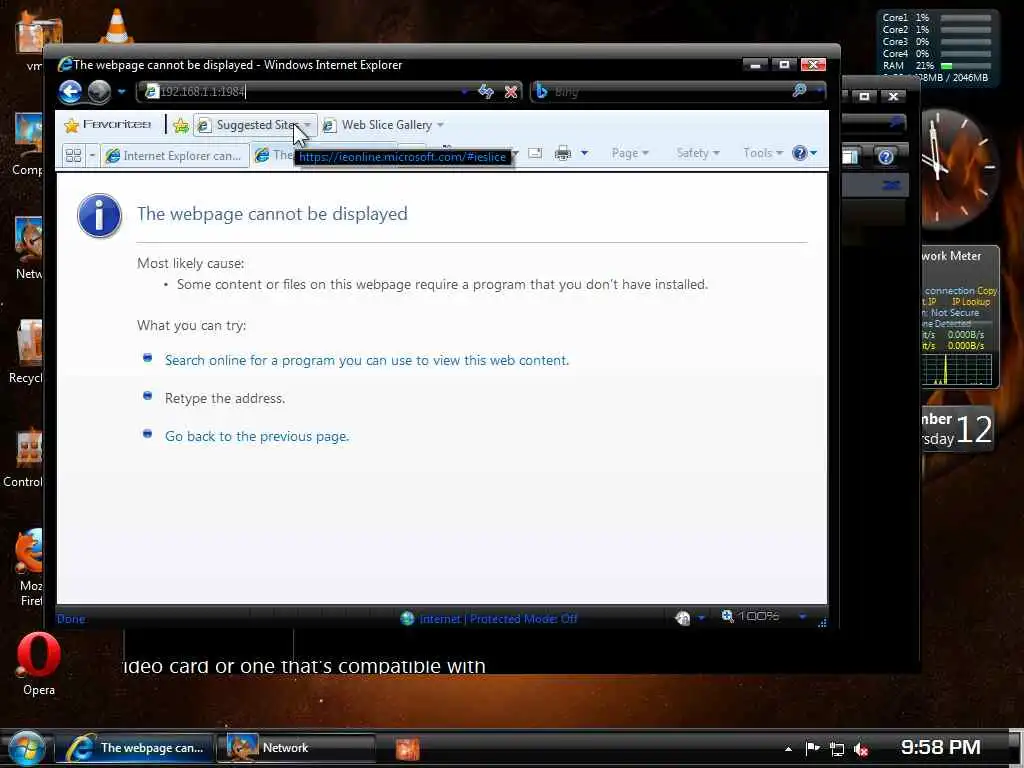Open the Mozilla Firefox desktop shortcut
1024x768 pixels.
29,568
